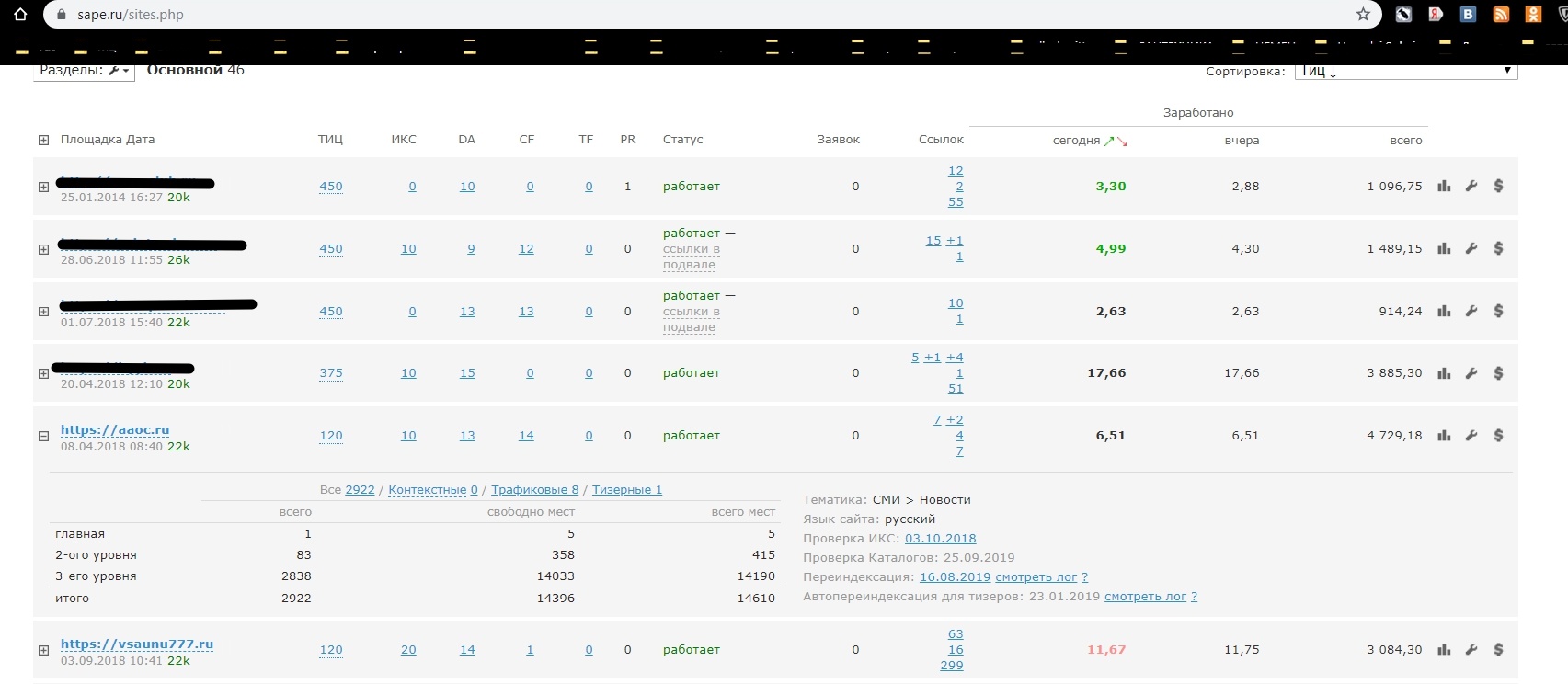Click dollar icon in the row totaling 914,24

pos(1498,311)
